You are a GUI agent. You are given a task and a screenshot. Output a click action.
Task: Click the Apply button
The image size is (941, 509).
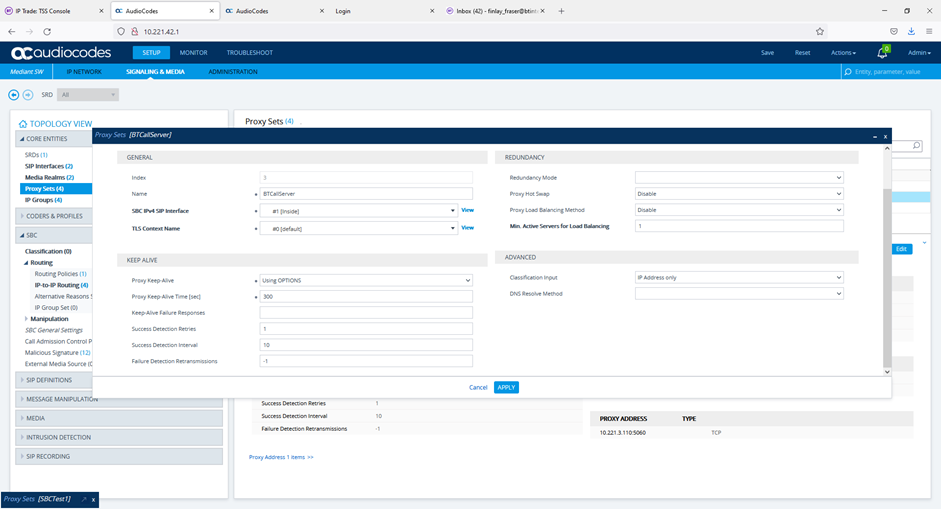(x=506, y=387)
